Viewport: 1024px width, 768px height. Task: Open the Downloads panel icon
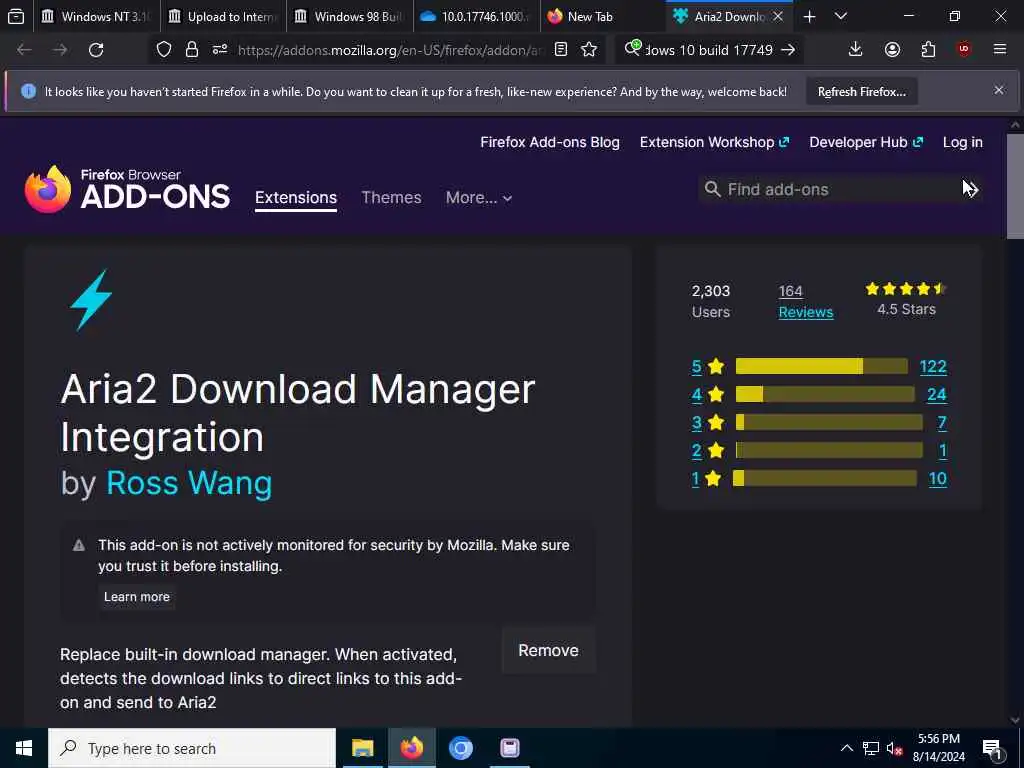[855, 50]
